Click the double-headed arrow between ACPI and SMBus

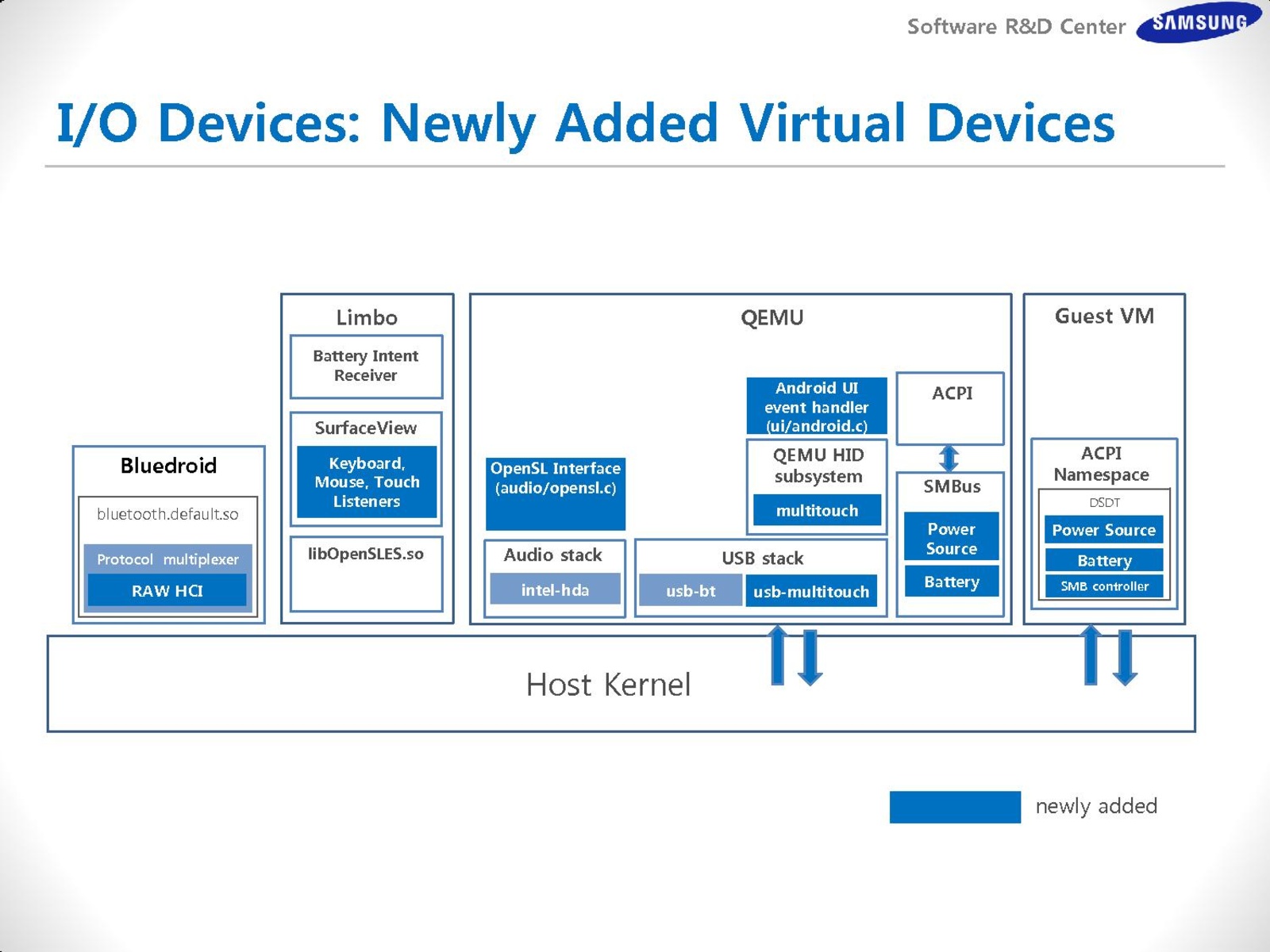(x=949, y=458)
